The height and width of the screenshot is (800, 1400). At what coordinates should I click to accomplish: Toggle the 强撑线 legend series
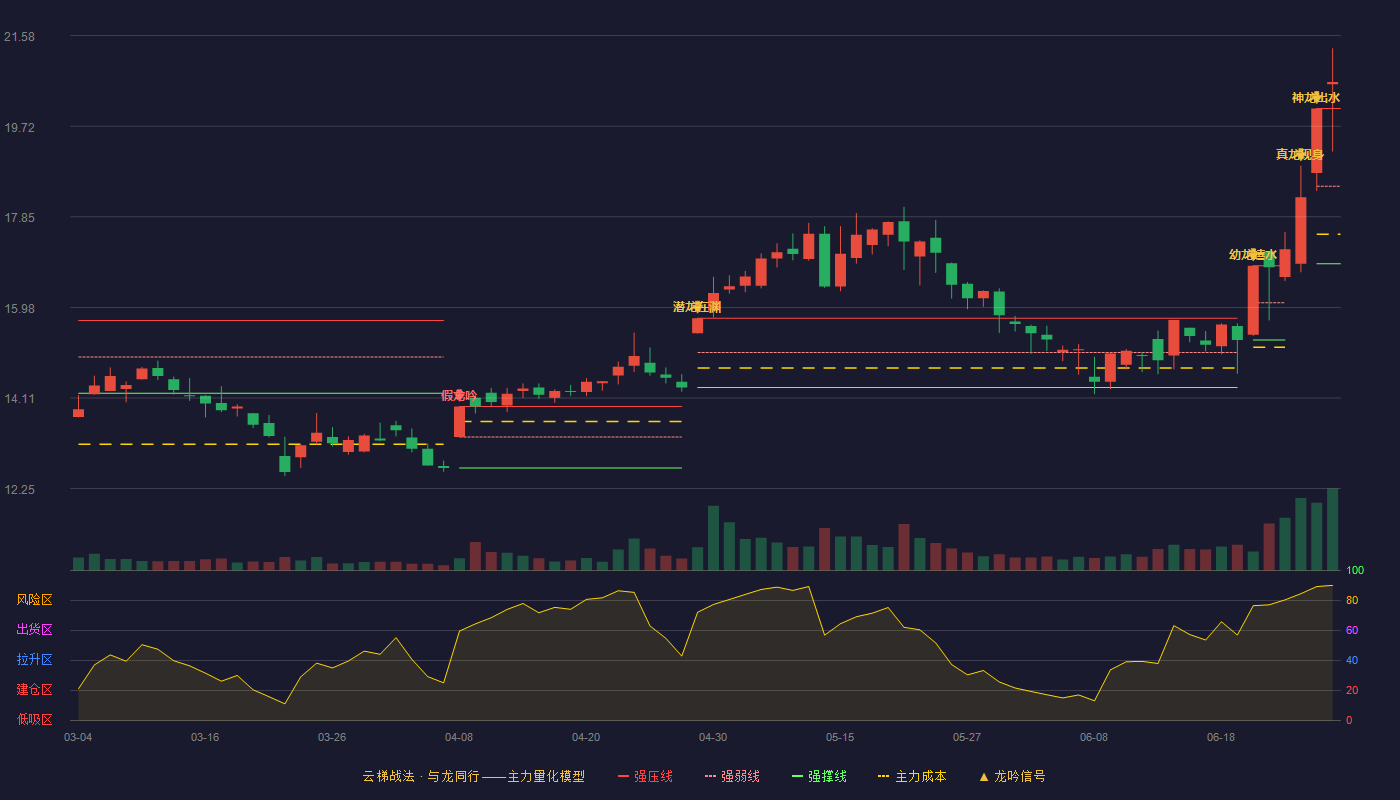[x=819, y=776]
